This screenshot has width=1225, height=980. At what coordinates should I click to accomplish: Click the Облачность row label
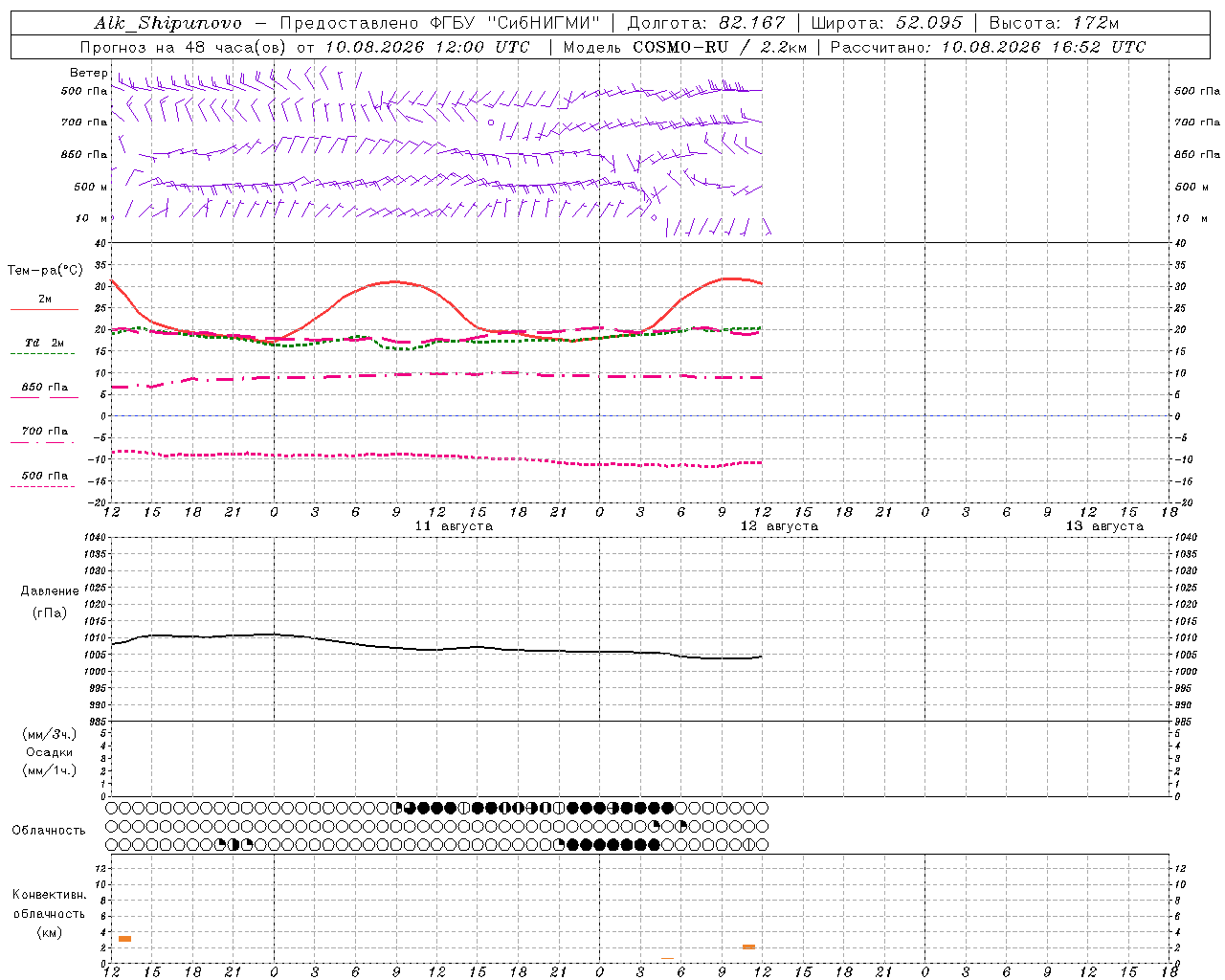[x=49, y=831]
